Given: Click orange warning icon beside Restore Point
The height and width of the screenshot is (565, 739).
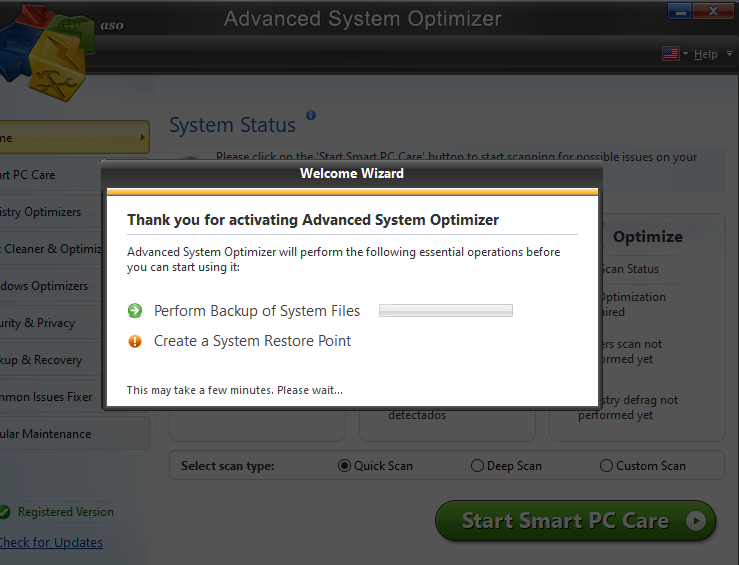Looking at the screenshot, I should click(x=135, y=341).
